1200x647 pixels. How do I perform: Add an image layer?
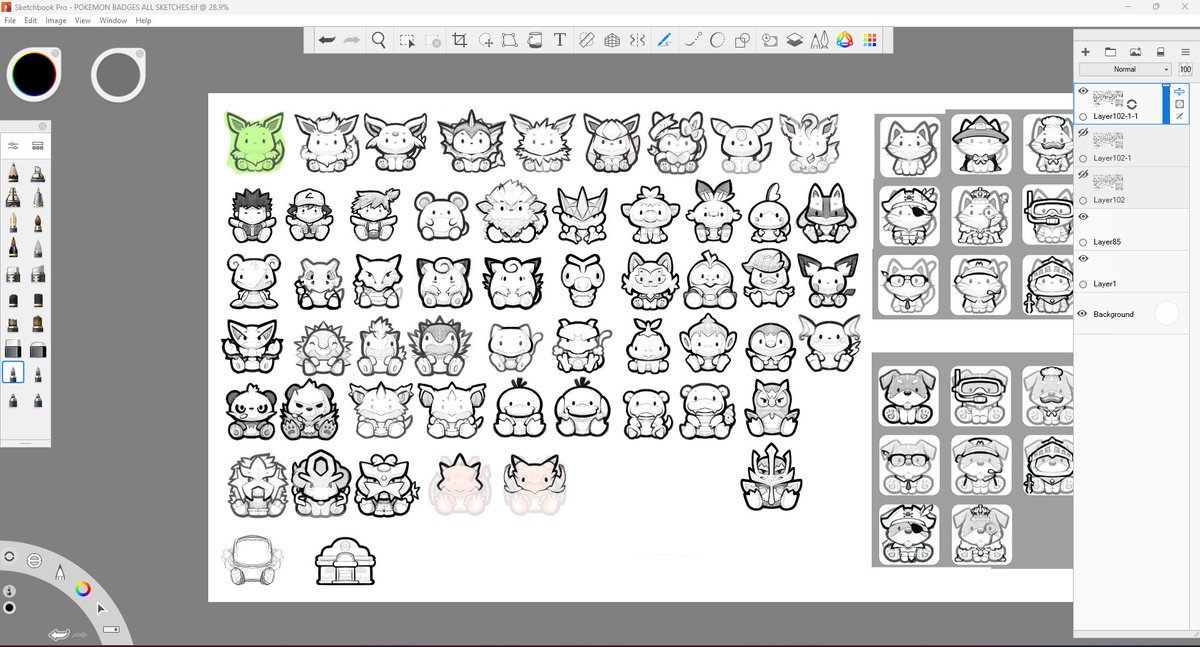(1136, 52)
